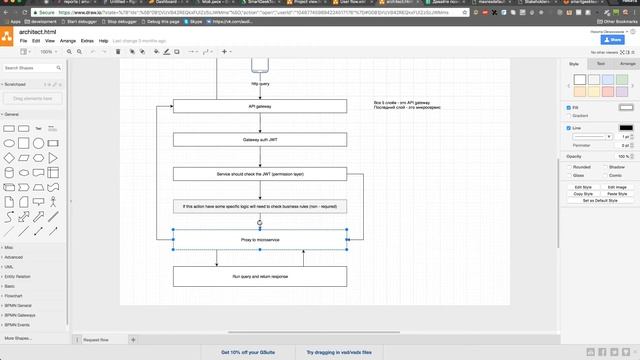640x360 pixels.
Task: Click the undo arrow icon
Action: tap(93, 52)
